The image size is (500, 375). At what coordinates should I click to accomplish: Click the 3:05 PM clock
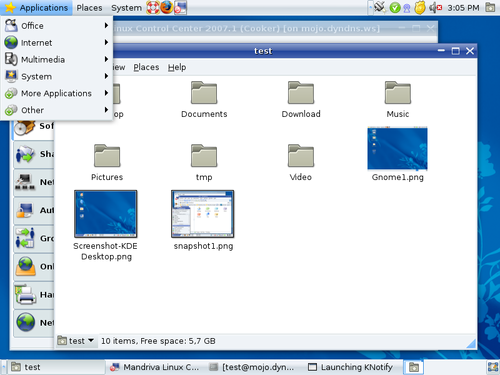pos(463,8)
